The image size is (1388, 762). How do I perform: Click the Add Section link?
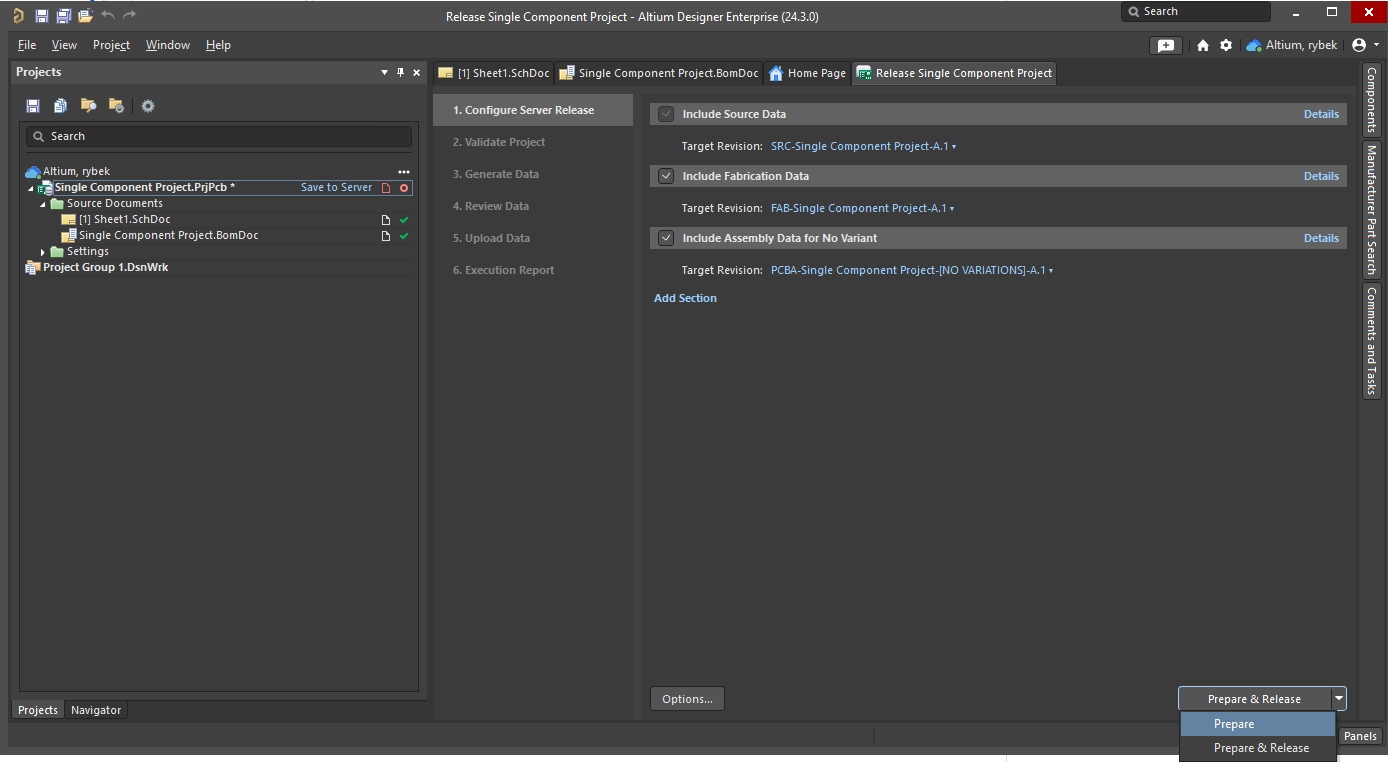[x=685, y=298]
